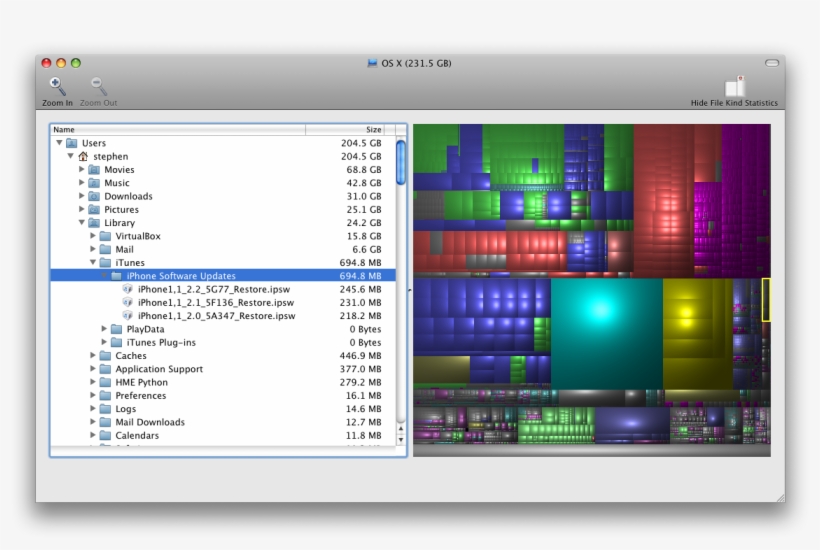Click the file list scrollbar thumb
The width and height of the screenshot is (820, 550).
pos(401,162)
